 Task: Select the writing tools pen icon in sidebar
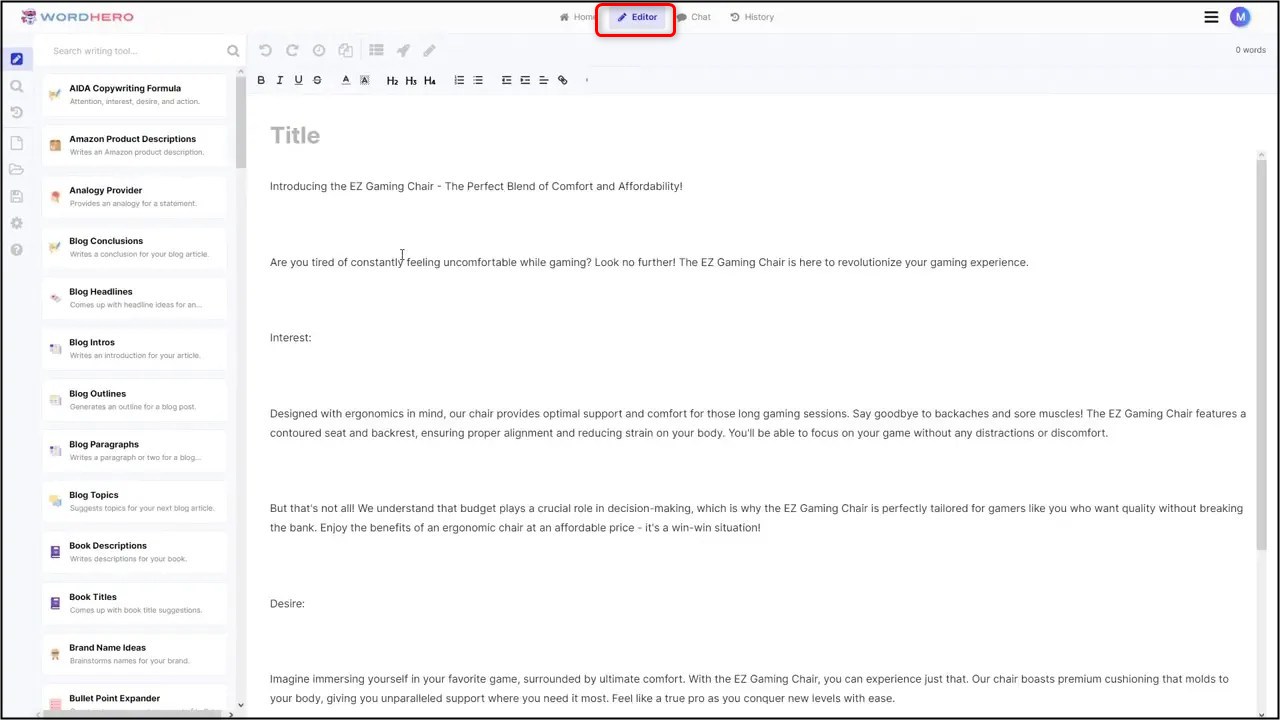coord(16,59)
